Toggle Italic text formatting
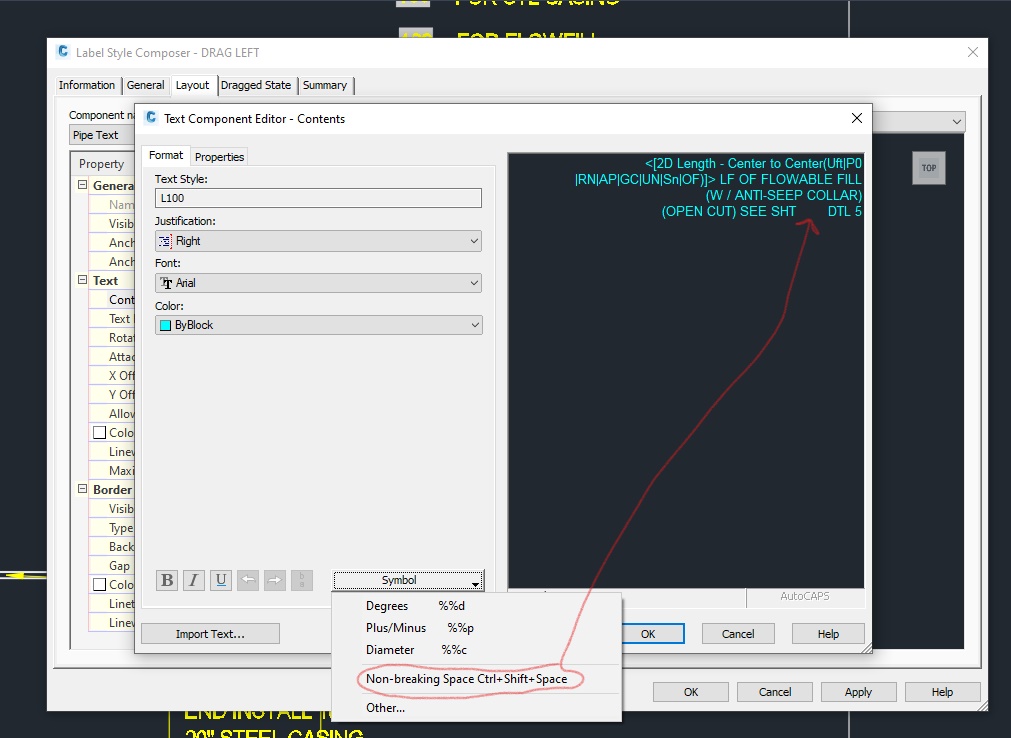 tap(193, 580)
